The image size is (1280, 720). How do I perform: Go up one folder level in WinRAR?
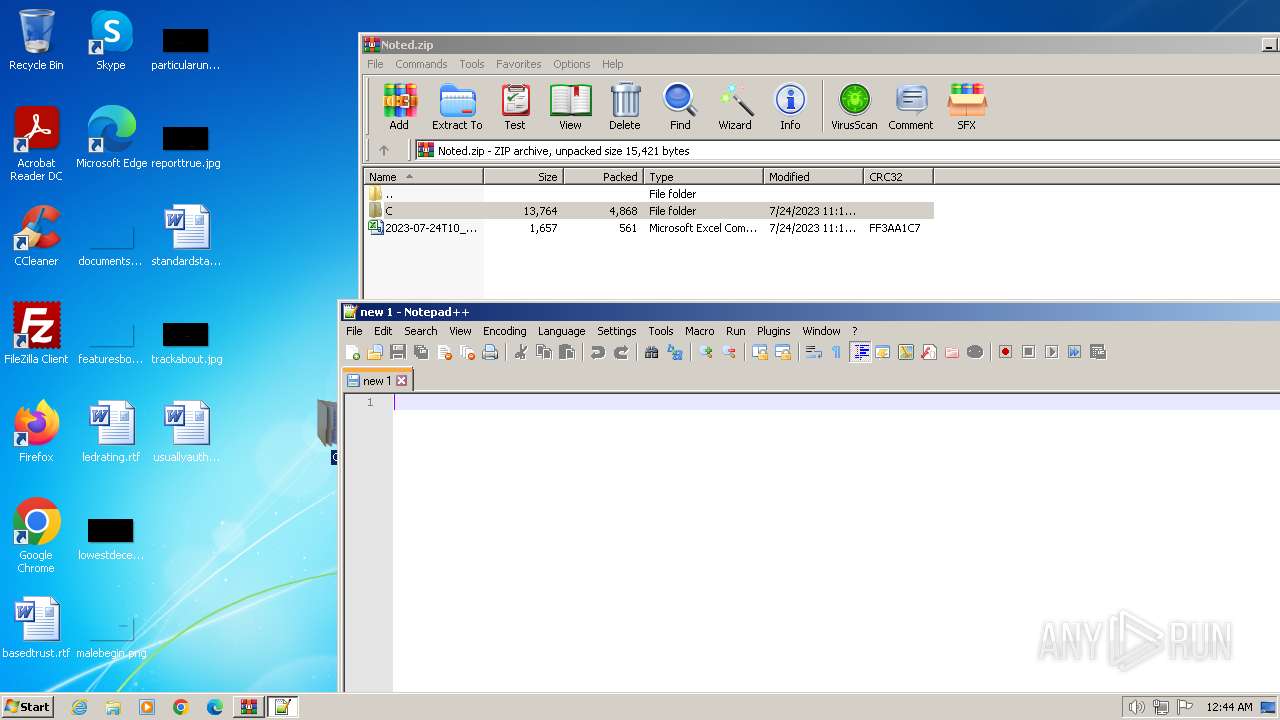(384, 151)
